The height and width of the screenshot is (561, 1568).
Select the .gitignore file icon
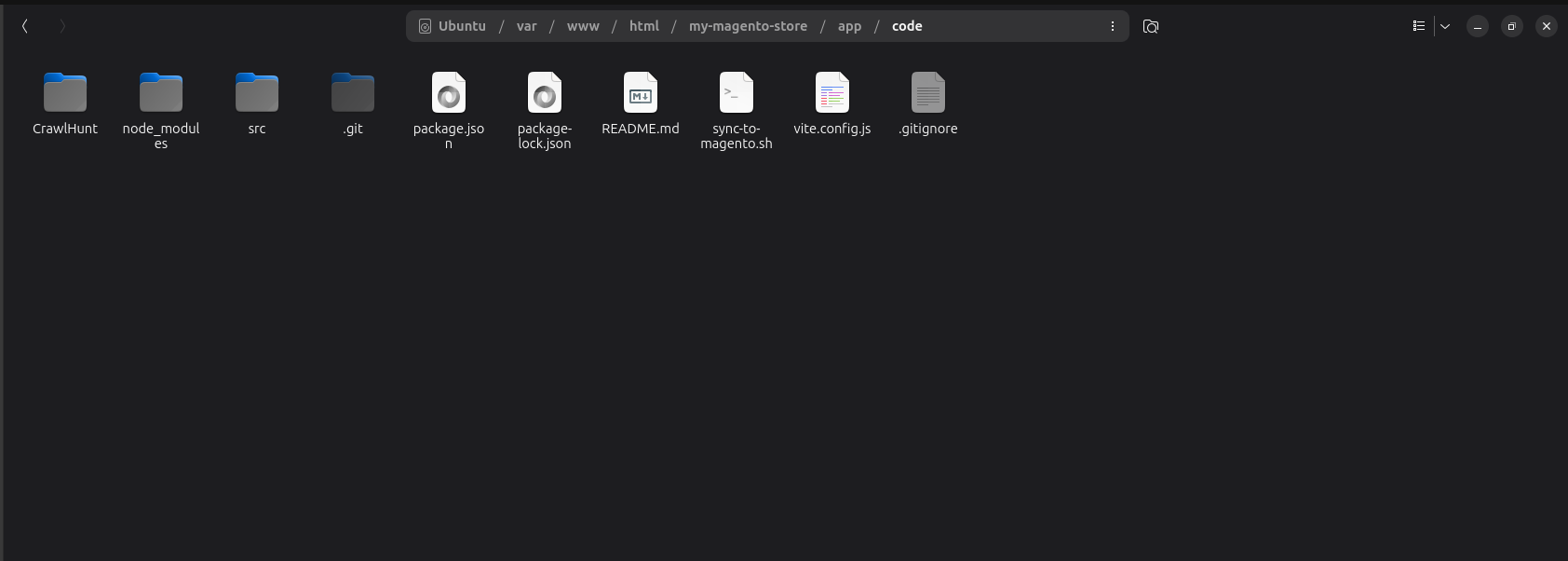click(x=928, y=92)
